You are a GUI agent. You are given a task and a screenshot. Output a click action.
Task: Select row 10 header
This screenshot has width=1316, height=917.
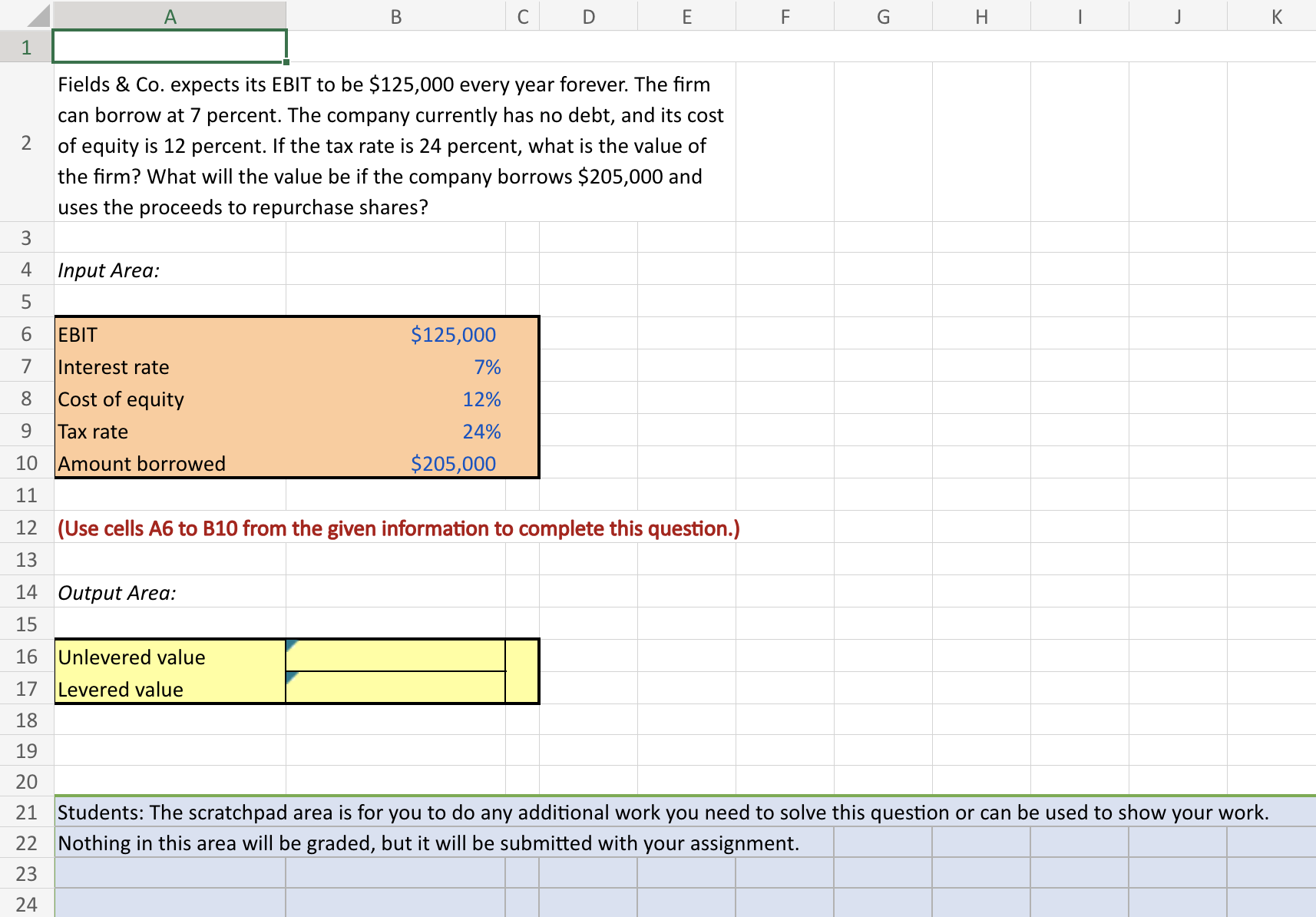click(26, 463)
